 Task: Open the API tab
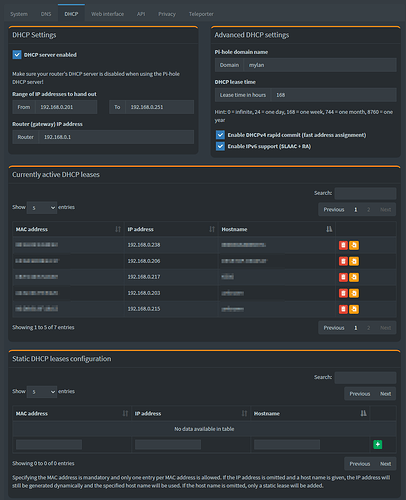[x=141, y=14]
